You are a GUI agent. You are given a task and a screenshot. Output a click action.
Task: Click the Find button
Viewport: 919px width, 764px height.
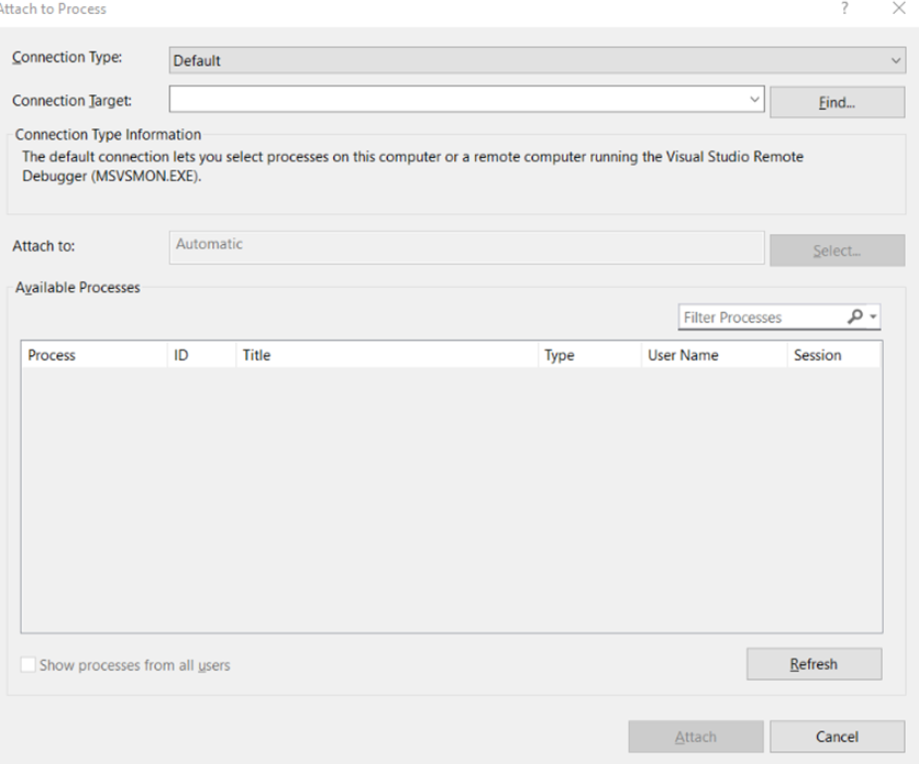[837, 103]
